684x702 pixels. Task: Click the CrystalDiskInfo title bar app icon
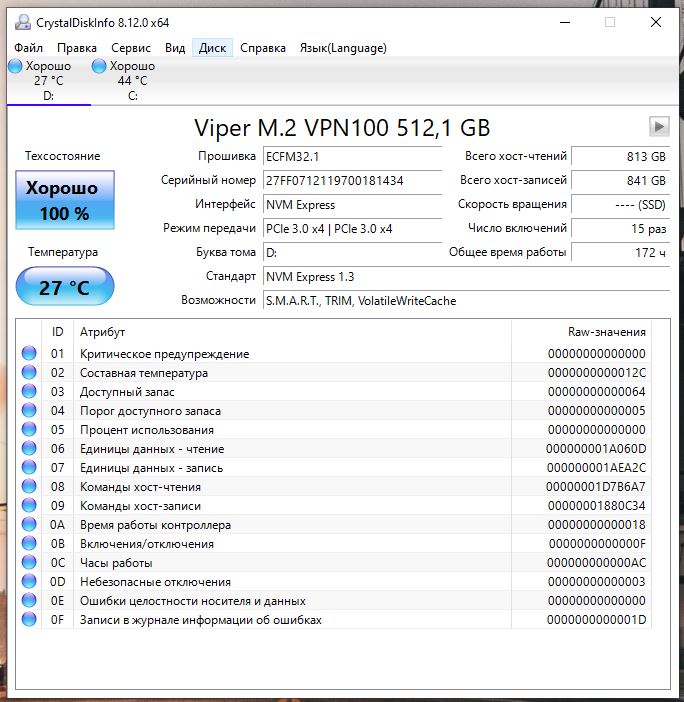pos(22,22)
